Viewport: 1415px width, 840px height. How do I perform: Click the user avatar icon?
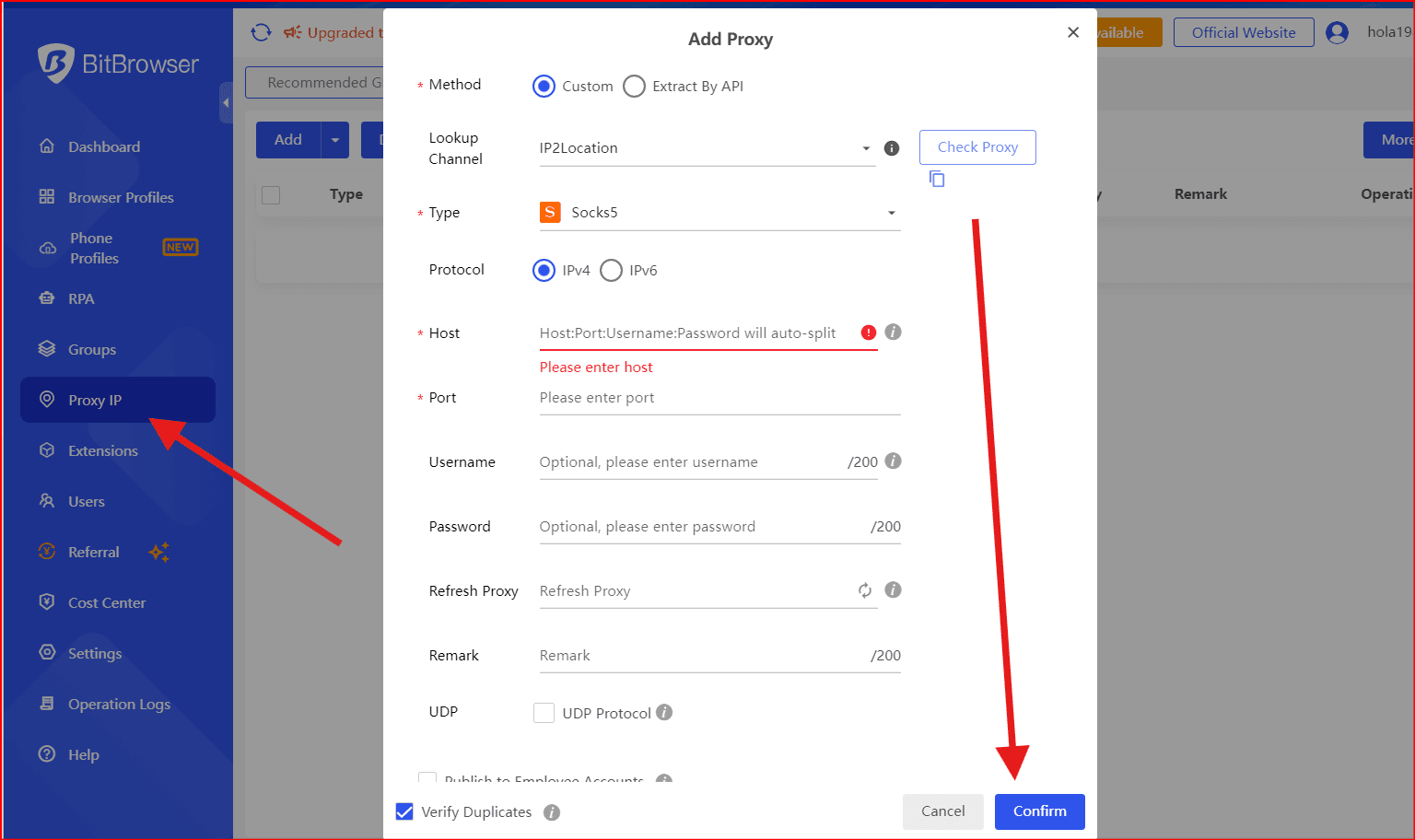[1337, 32]
